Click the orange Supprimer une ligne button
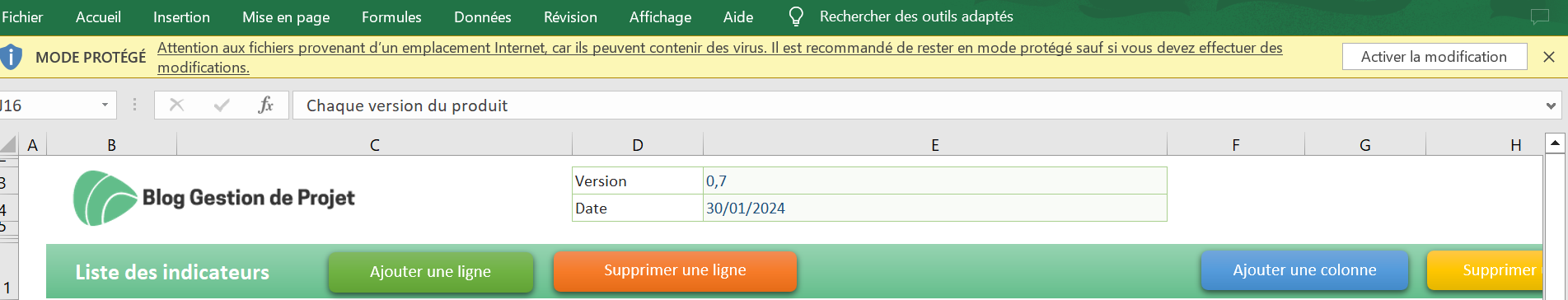1568x300 pixels. pos(675,271)
